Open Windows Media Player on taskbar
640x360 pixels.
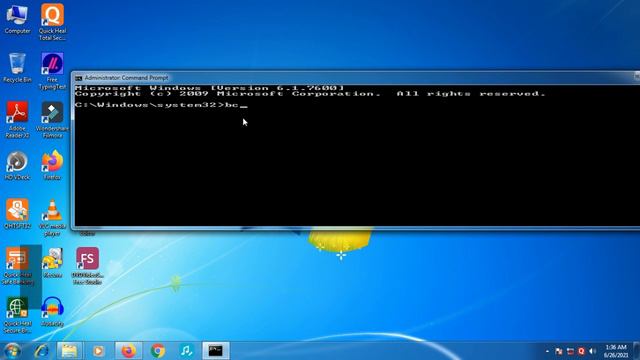[98, 351]
